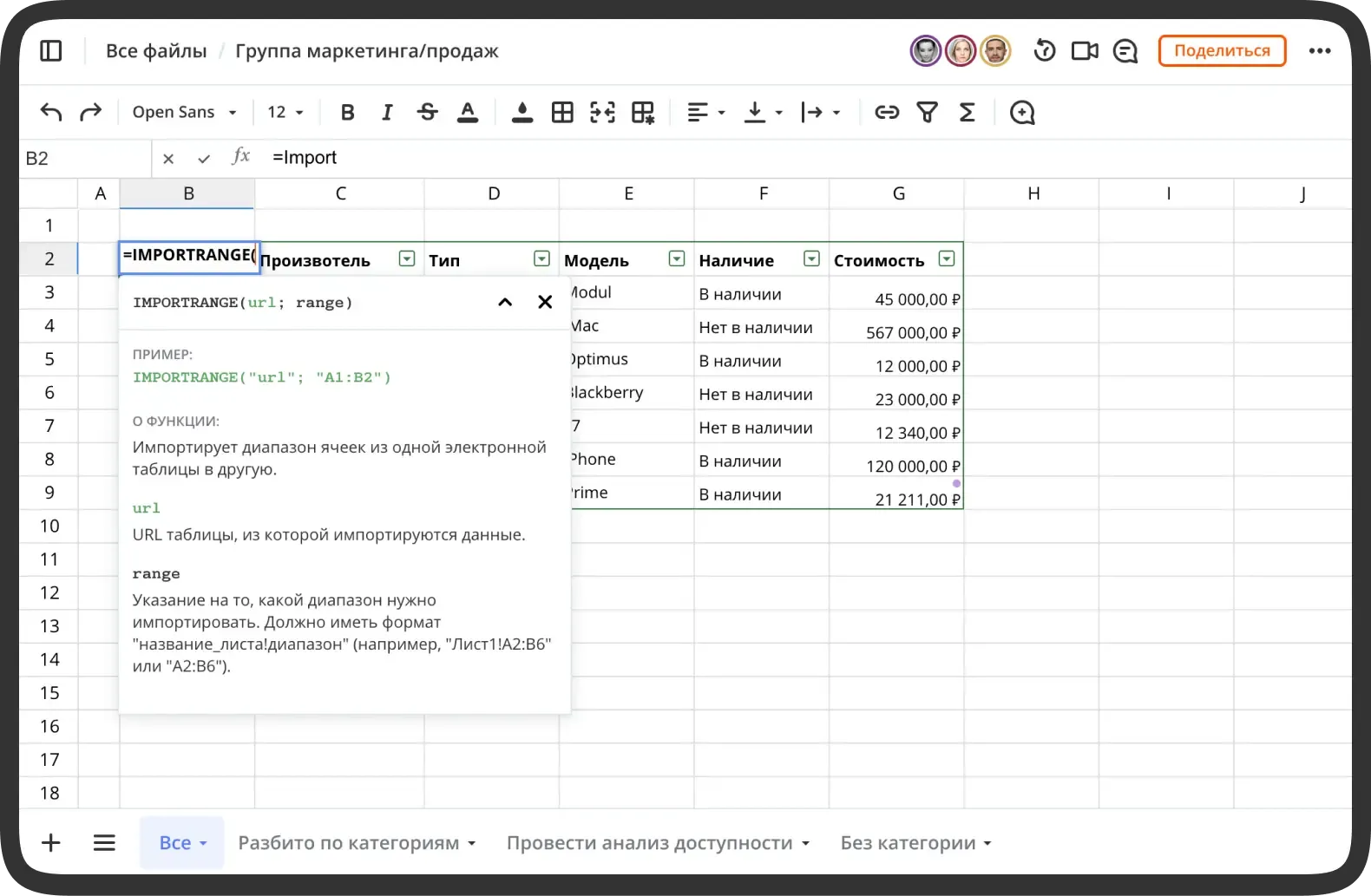Open version history clock icon

tap(1045, 51)
